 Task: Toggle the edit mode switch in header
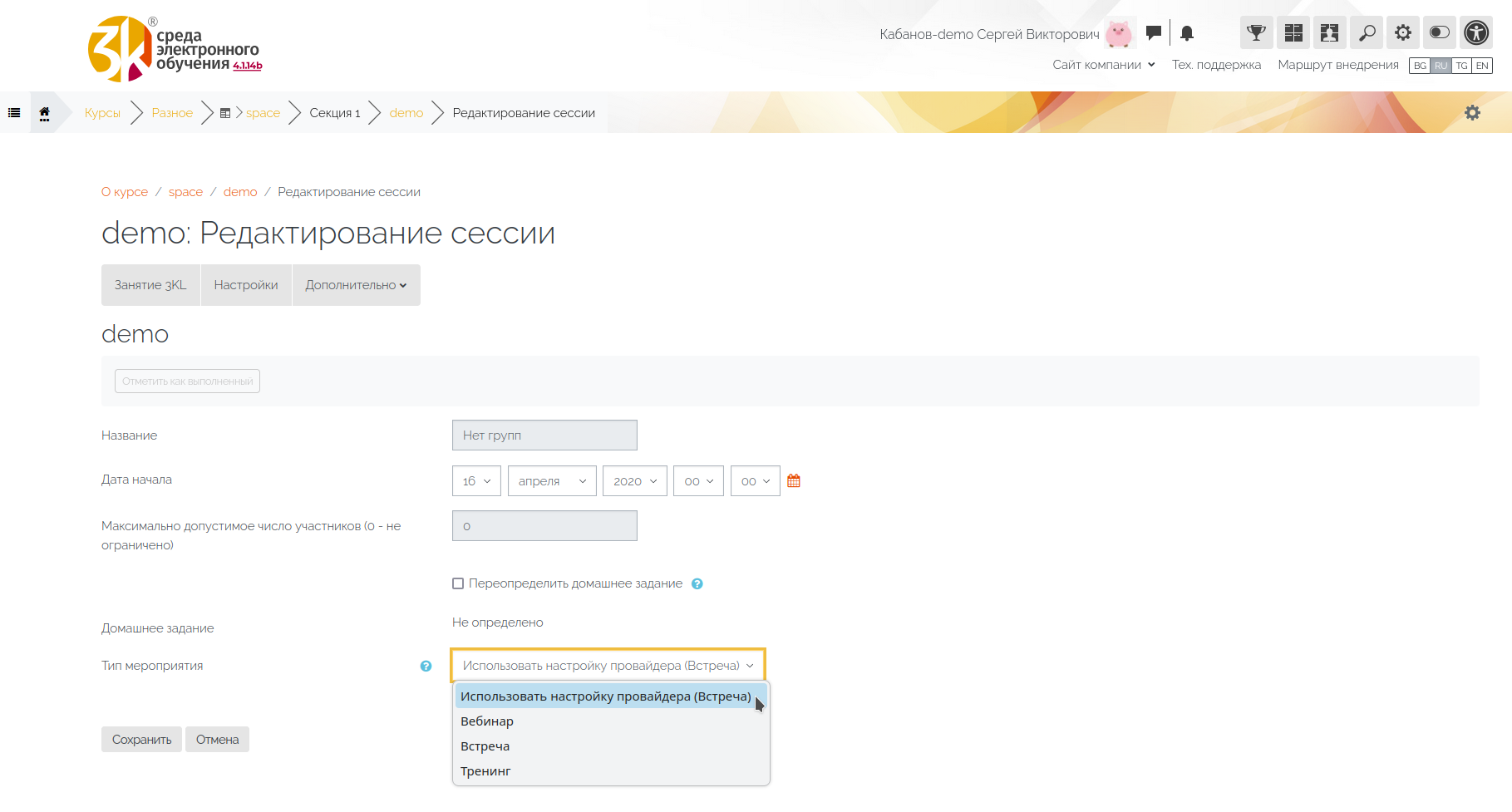click(1440, 33)
